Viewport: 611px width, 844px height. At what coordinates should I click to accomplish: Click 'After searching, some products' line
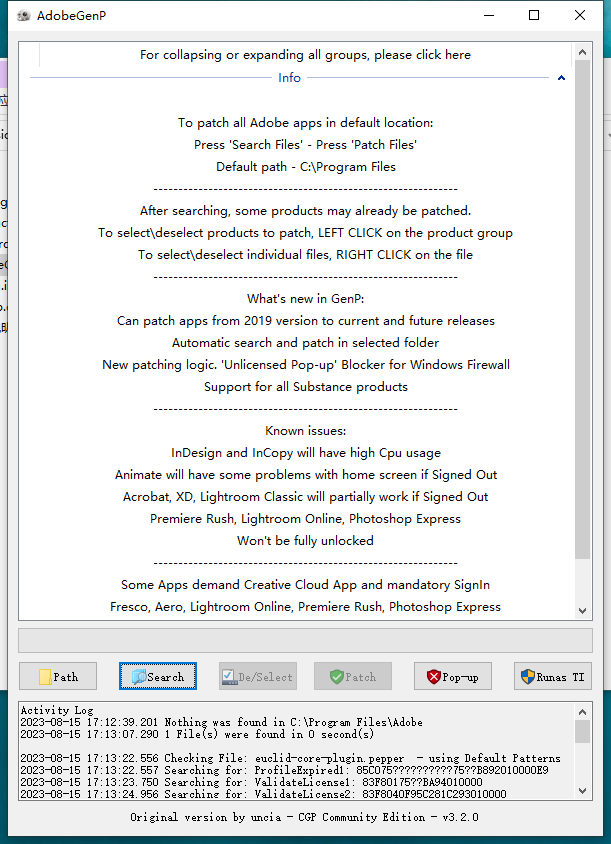(x=305, y=211)
